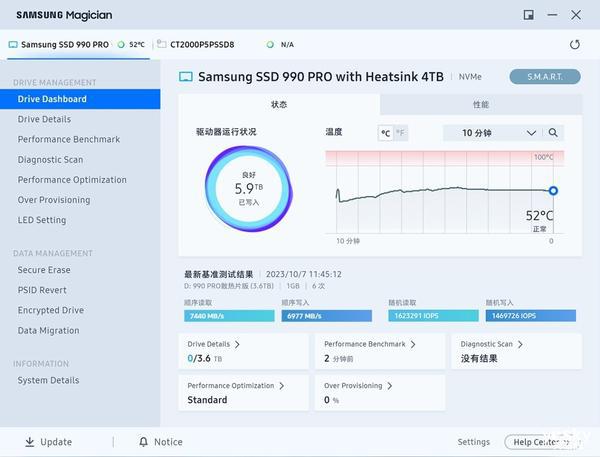600x457 pixels.
Task: Click the green status circle beside 52°C
Action: [121, 45]
